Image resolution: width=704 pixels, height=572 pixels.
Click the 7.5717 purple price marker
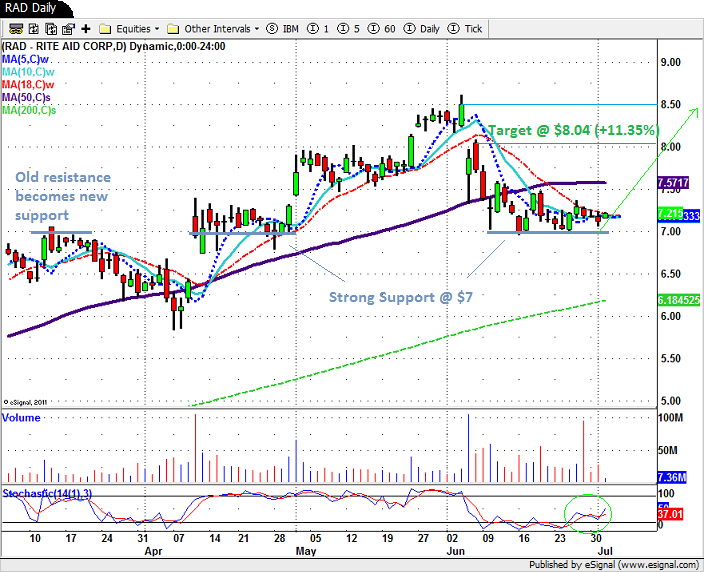coord(673,183)
